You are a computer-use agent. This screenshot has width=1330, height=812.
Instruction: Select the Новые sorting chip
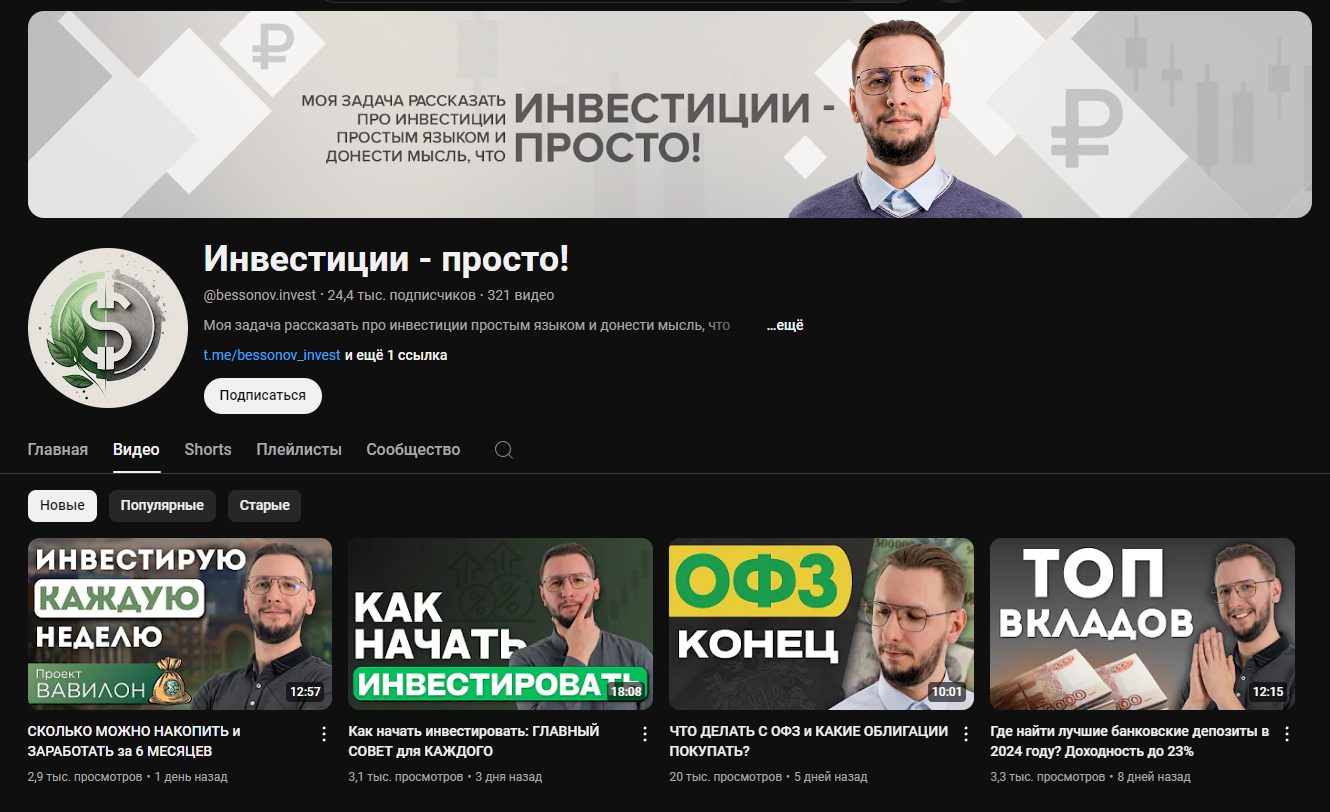pos(62,505)
